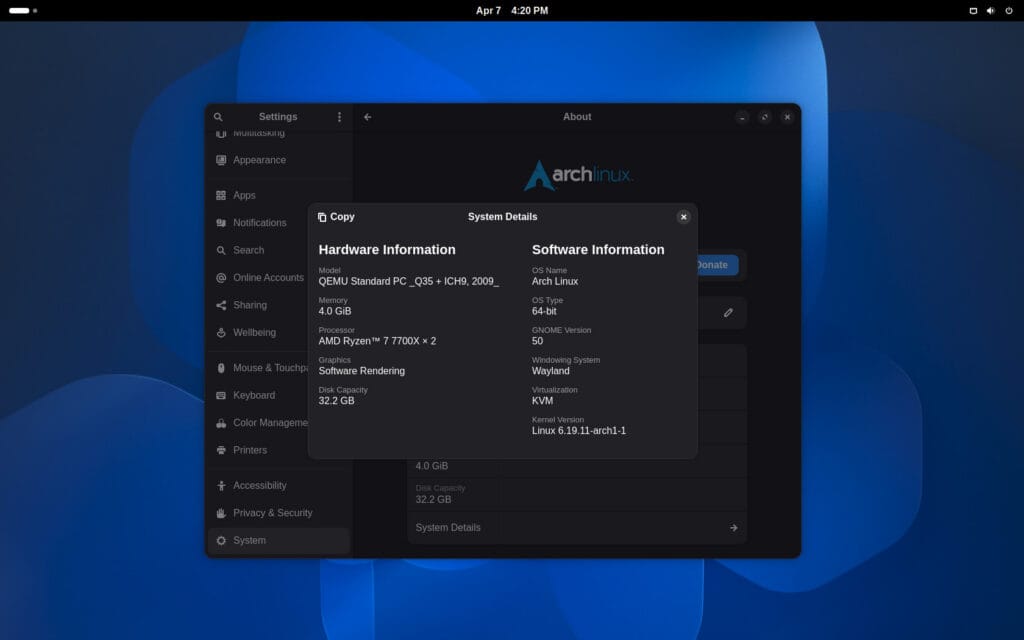
Task: Select the Appearance panel icon
Action: click(221, 159)
